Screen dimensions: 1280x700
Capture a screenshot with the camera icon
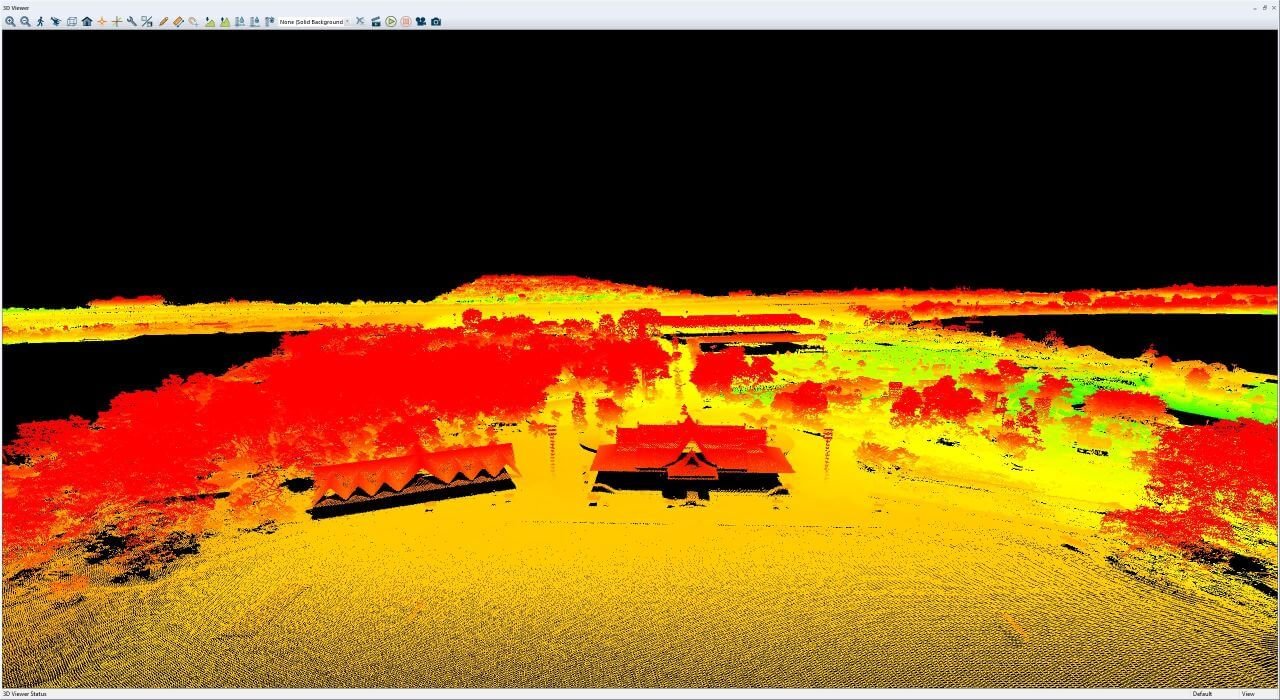pos(436,21)
